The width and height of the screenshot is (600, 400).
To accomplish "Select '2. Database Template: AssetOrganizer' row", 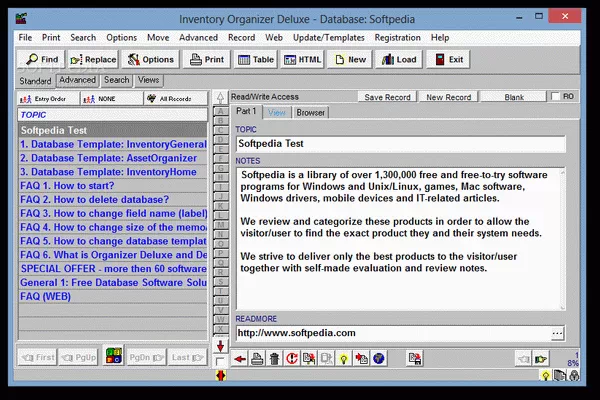I will [112, 158].
